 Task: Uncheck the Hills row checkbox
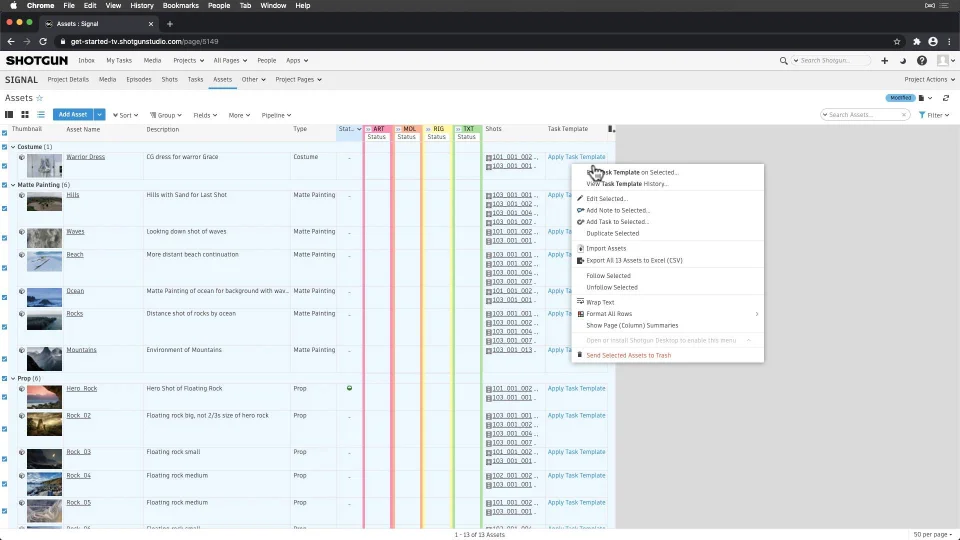click(4, 208)
